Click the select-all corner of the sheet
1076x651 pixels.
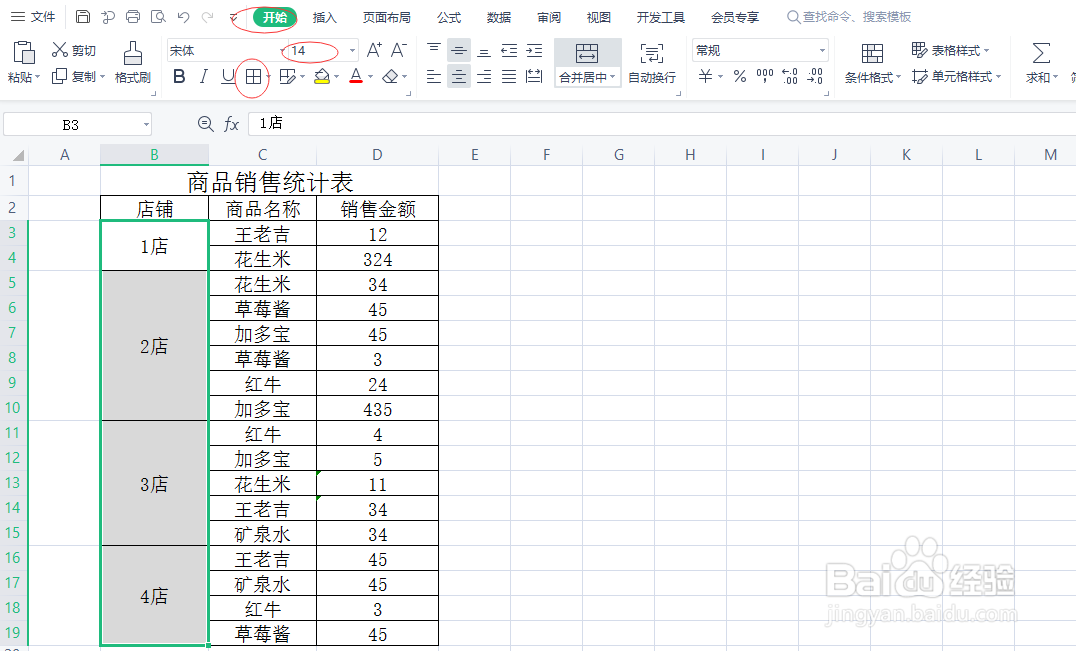coord(16,155)
